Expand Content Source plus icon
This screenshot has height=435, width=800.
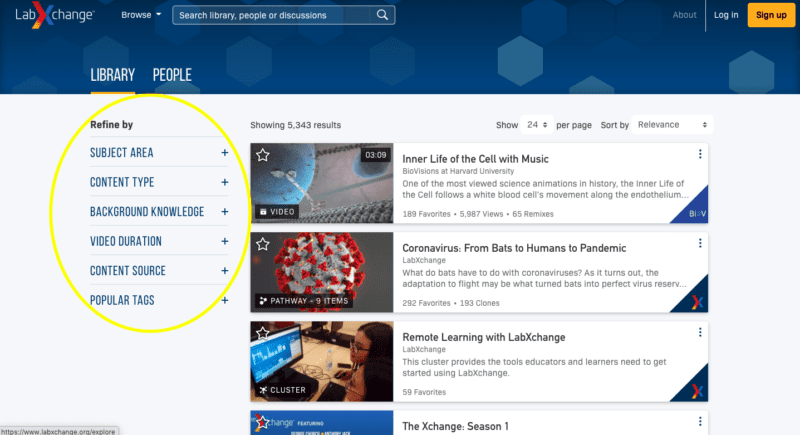click(224, 271)
